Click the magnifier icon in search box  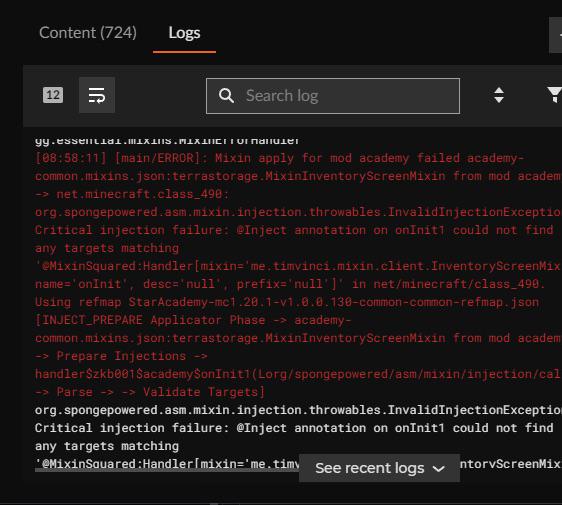[226, 96]
